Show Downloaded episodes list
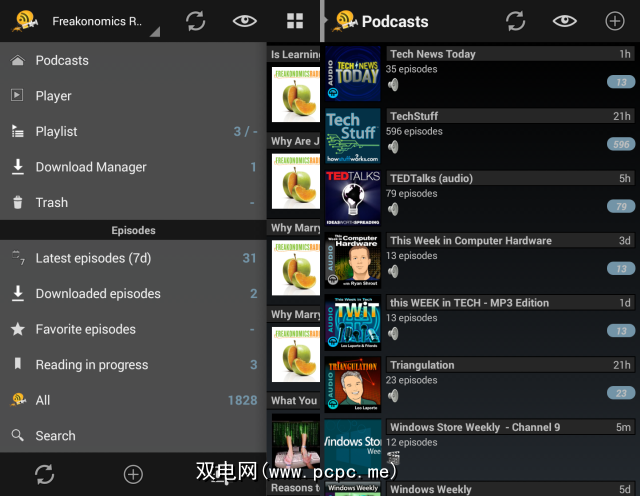This screenshot has height=496, width=640. tap(133, 294)
